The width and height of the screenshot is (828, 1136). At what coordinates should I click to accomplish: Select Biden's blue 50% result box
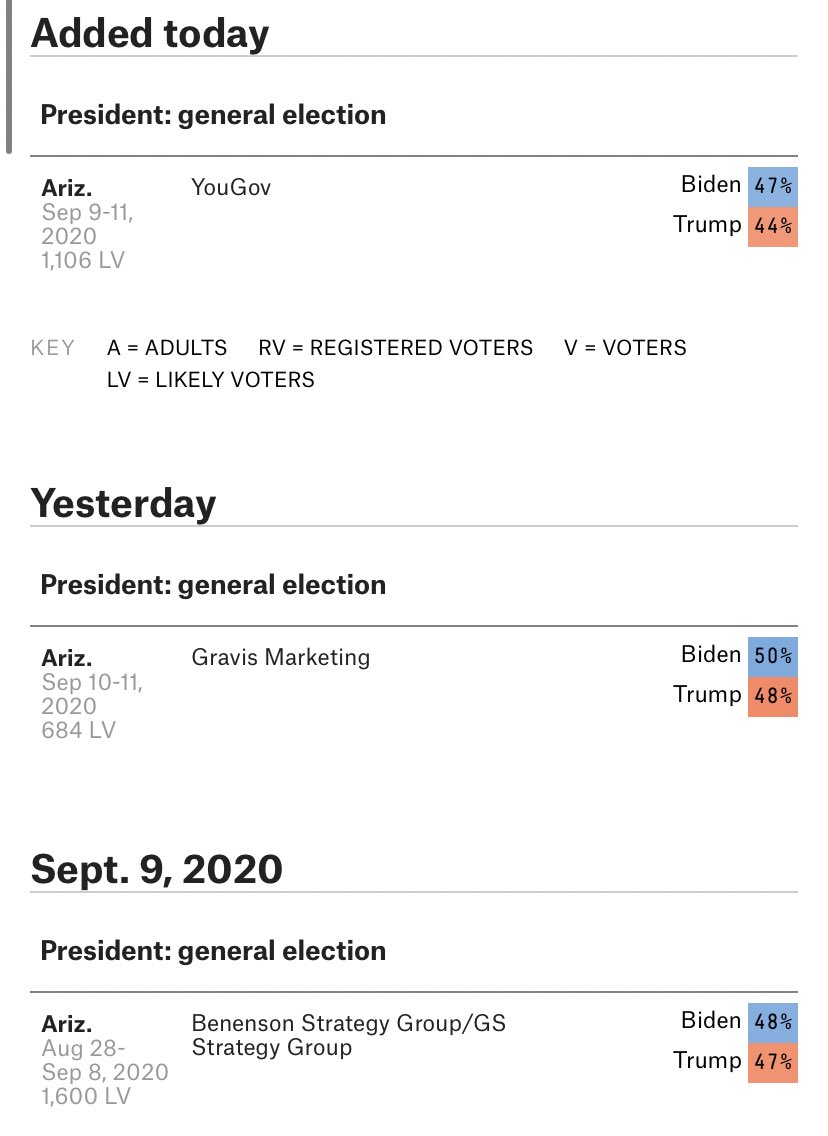[x=772, y=655]
